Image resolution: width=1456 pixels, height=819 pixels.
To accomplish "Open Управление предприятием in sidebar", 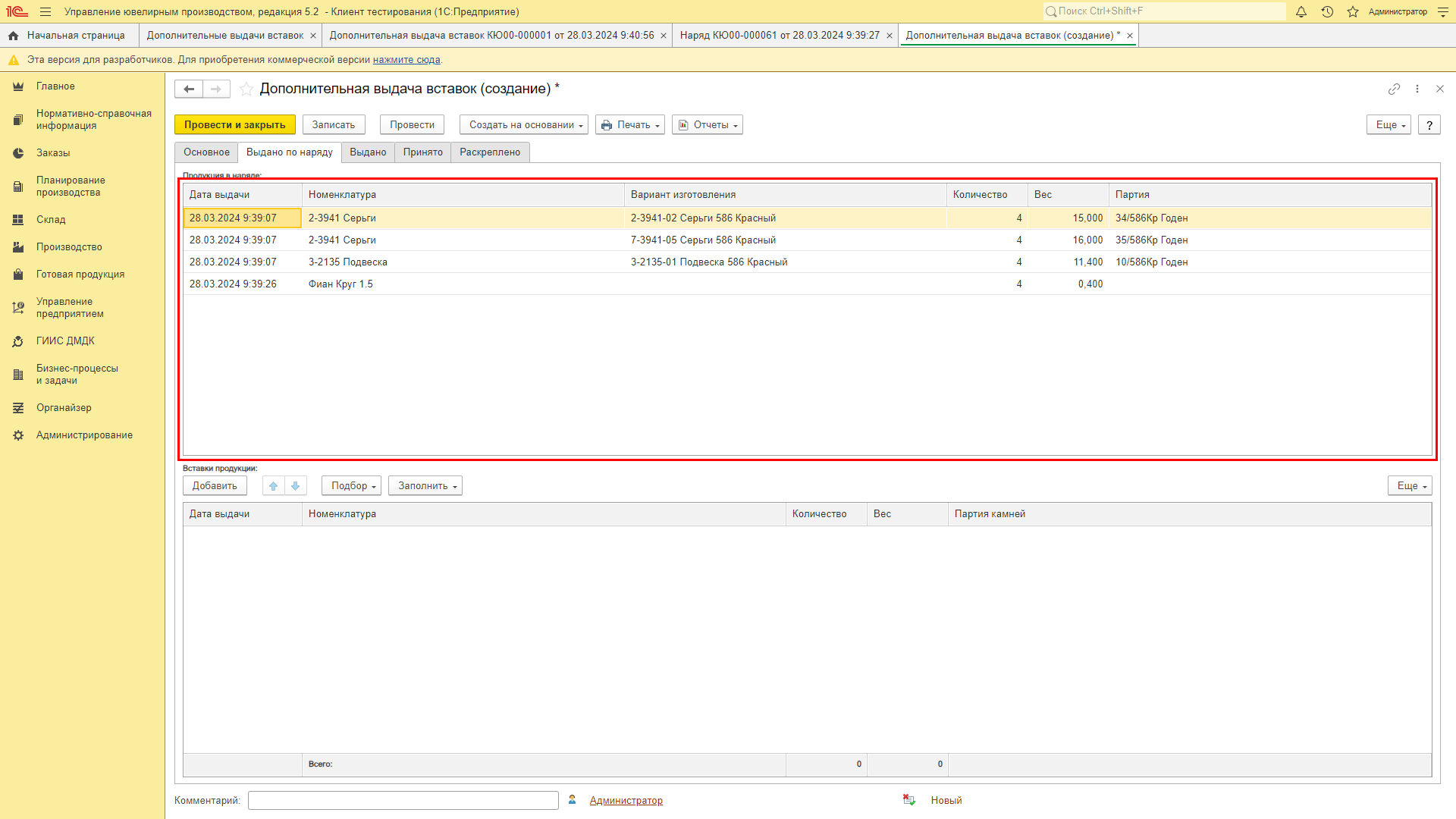I will pos(70,308).
